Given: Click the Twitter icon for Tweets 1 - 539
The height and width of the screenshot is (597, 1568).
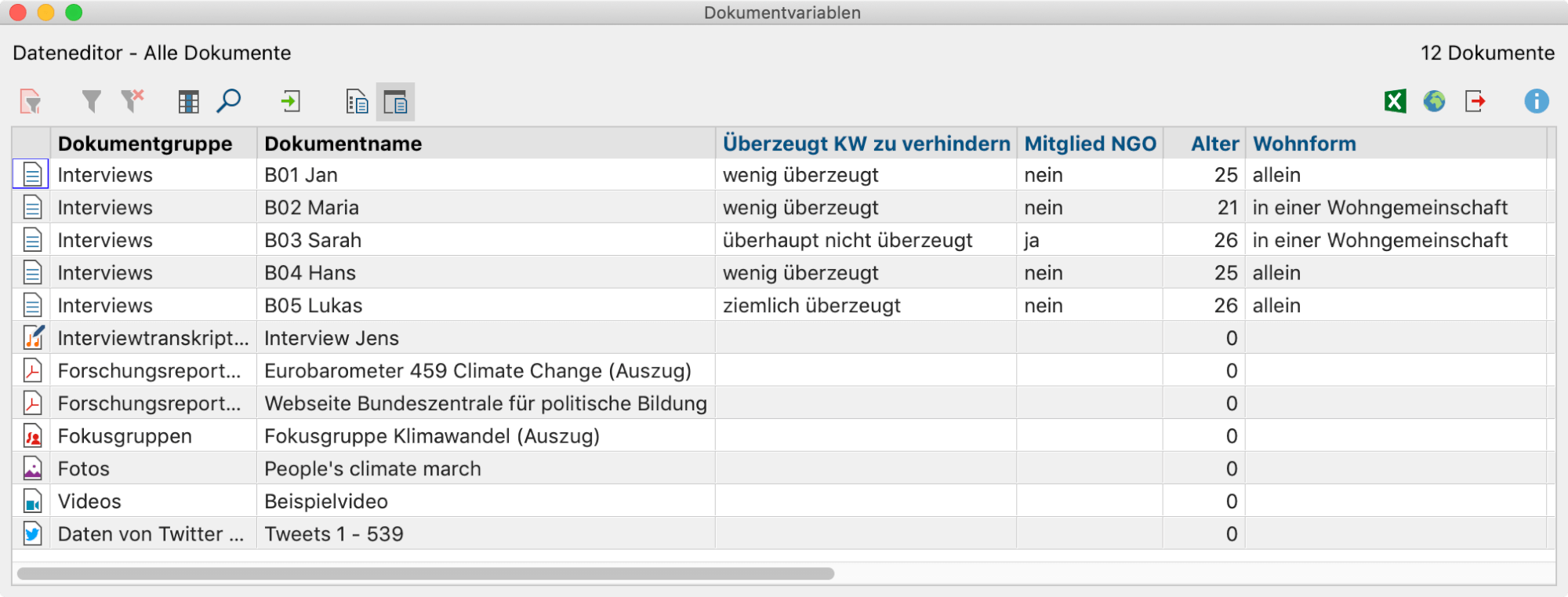Looking at the screenshot, I should pos(32,533).
